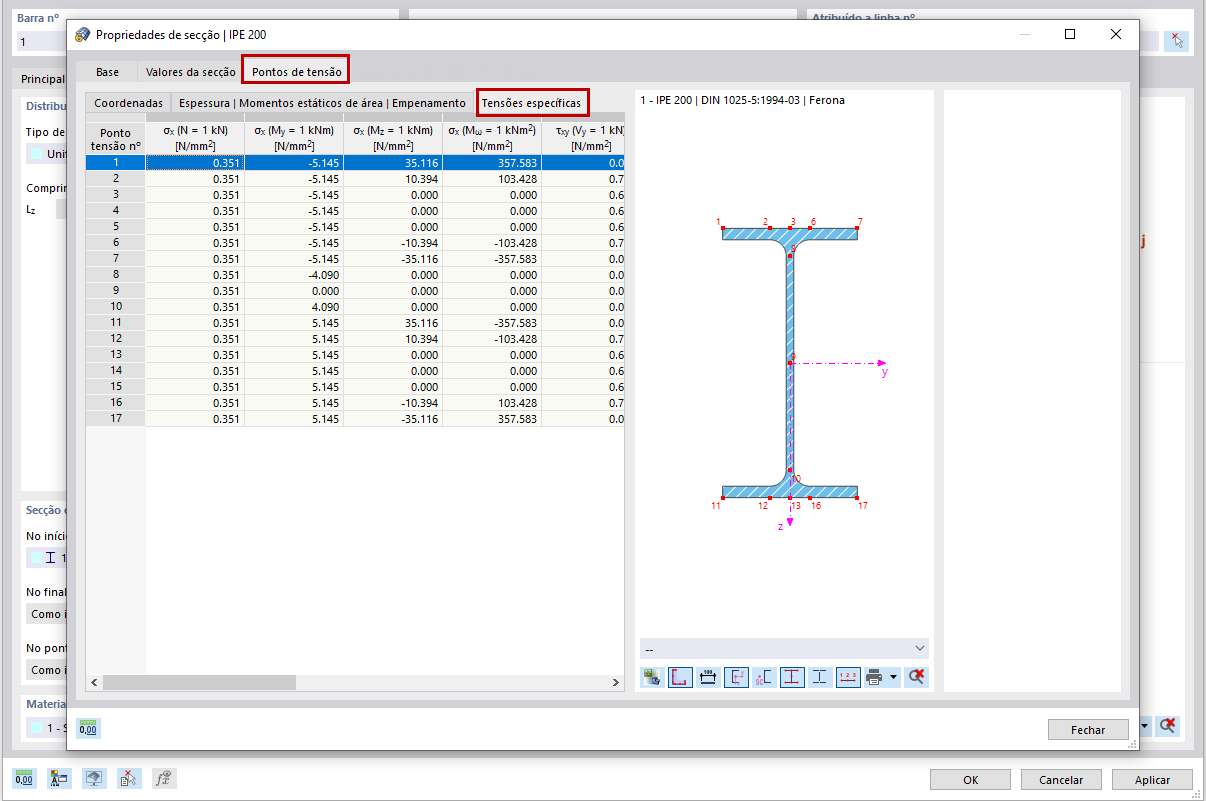
Task: Toggle principal axes display icon
Action: point(736,677)
